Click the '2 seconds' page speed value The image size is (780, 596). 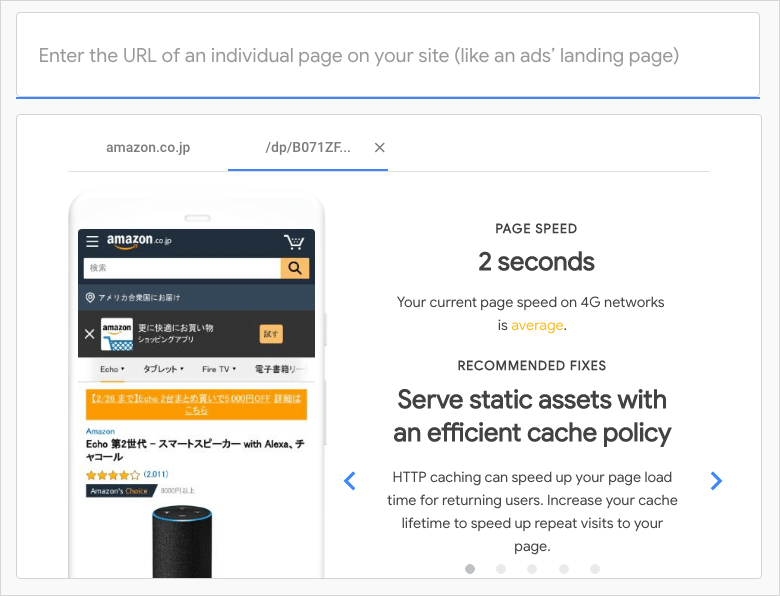(536, 262)
